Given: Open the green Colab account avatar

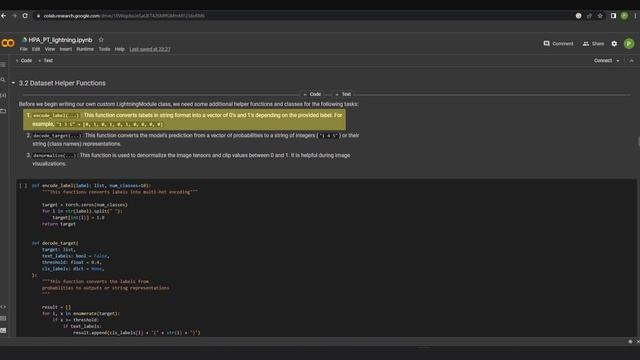Looking at the screenshot, I should pyautogui.click(x=629, y=43).
